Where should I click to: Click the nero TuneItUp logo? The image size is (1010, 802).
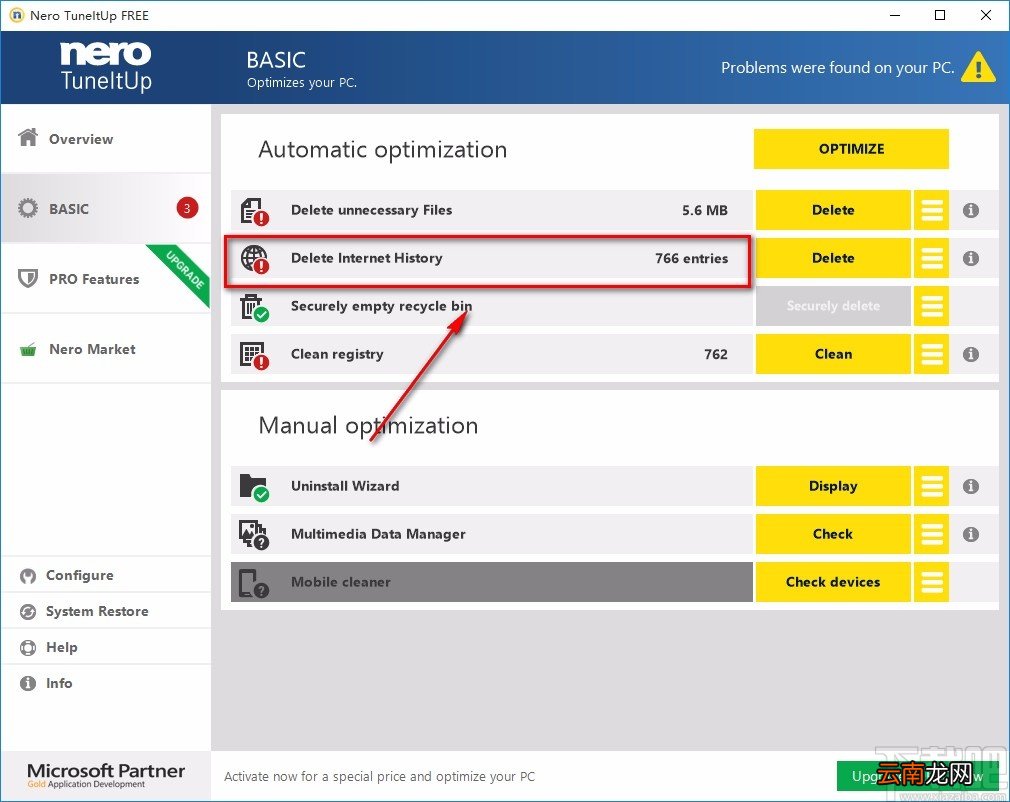[x=106, y=67]
